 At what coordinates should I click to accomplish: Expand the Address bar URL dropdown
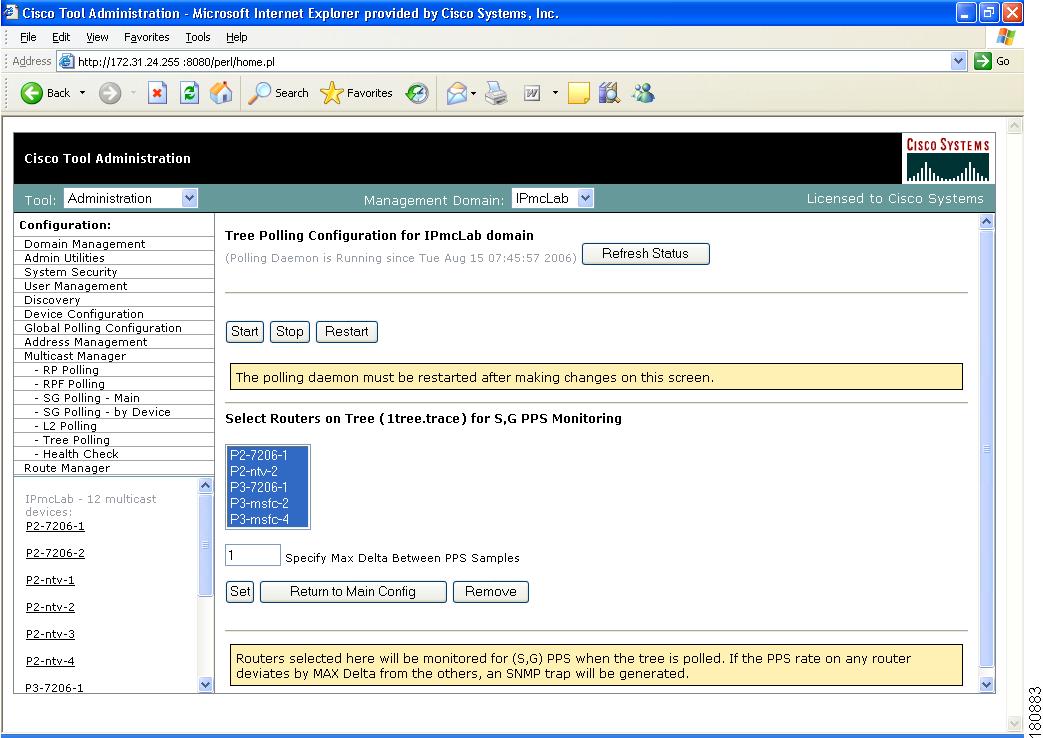958,61
